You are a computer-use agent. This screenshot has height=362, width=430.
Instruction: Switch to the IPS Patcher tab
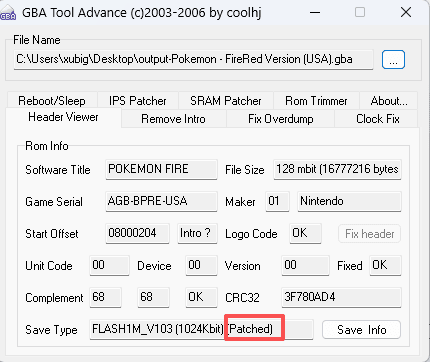(x=138, y=100)
